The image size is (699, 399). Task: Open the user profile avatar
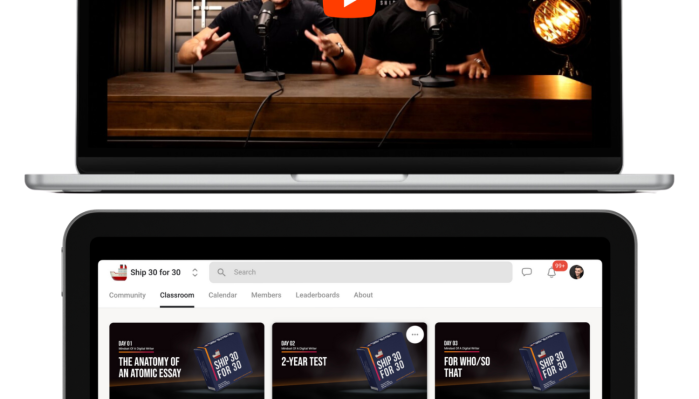[x=576, y=272]
